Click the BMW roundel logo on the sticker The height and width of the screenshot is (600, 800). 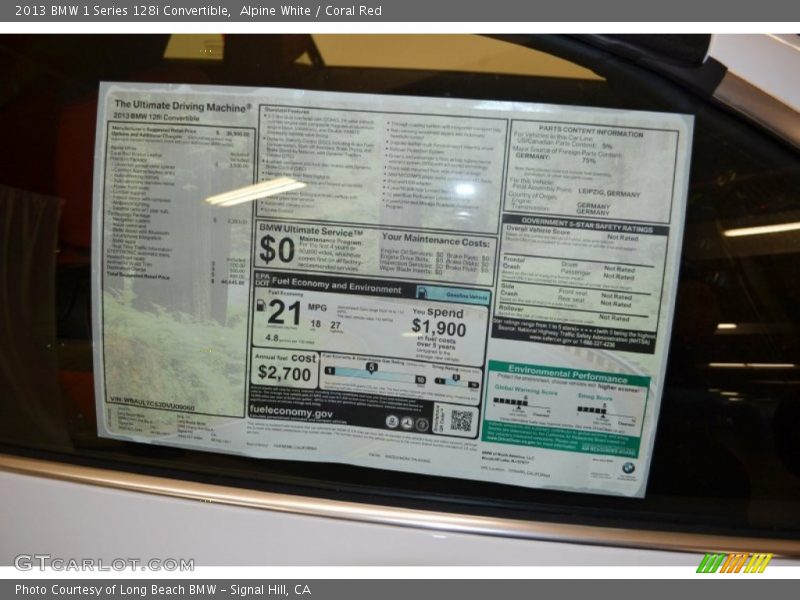pyautogui.click(x=628, y=468)
